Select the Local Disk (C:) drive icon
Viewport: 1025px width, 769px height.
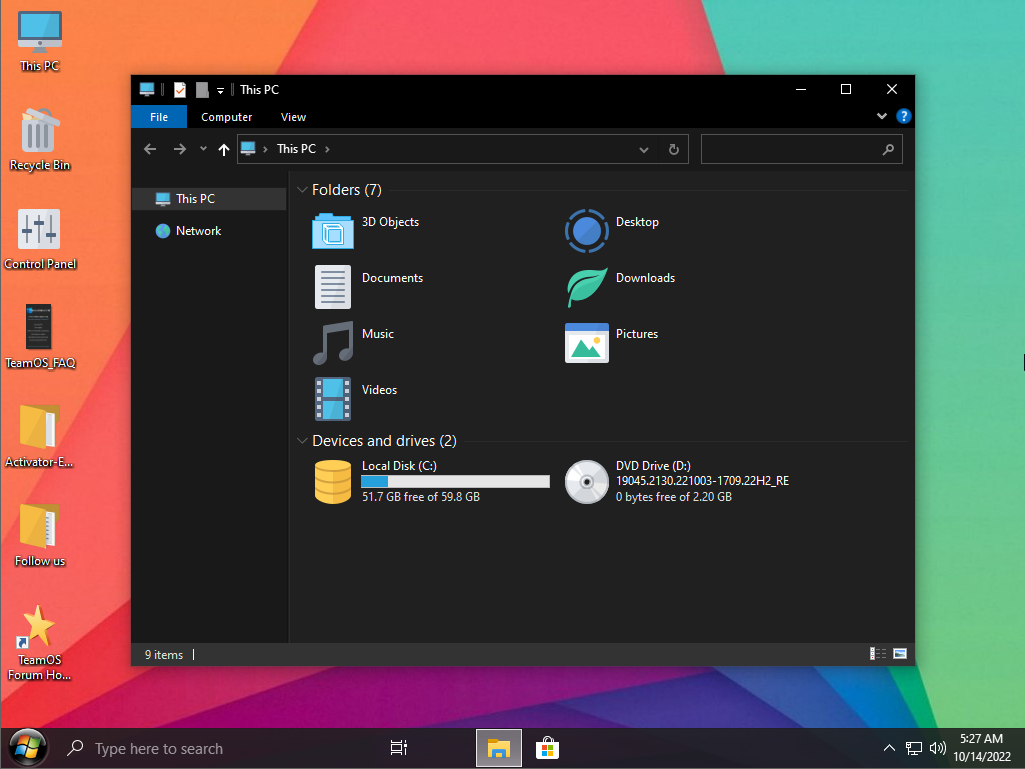pos(333,481)
